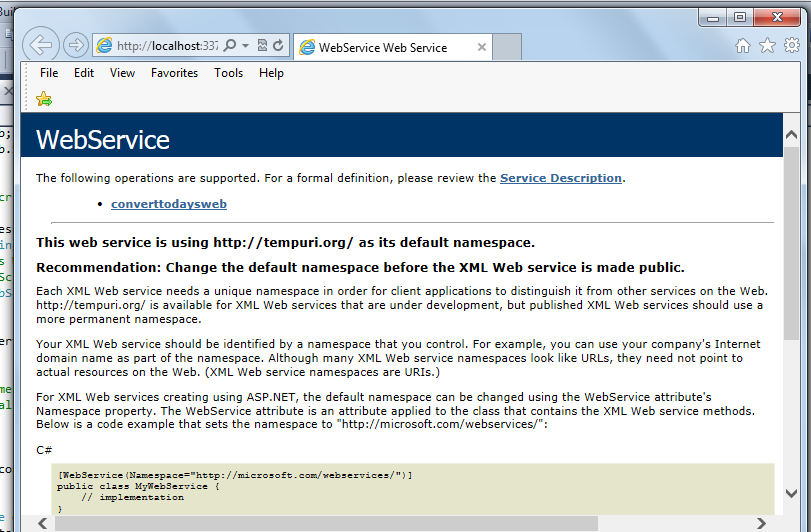Open Favorites star in top right
The image size is (811, 532).
tap(768, 45)
